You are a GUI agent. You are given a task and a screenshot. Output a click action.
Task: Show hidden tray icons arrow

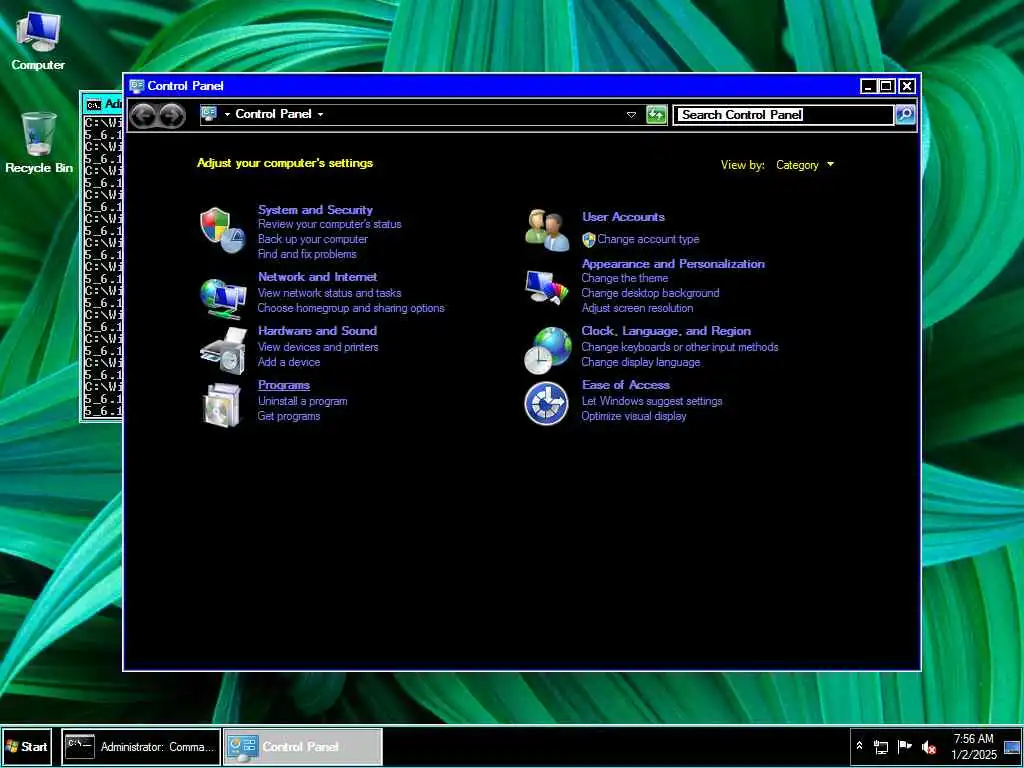859,746
